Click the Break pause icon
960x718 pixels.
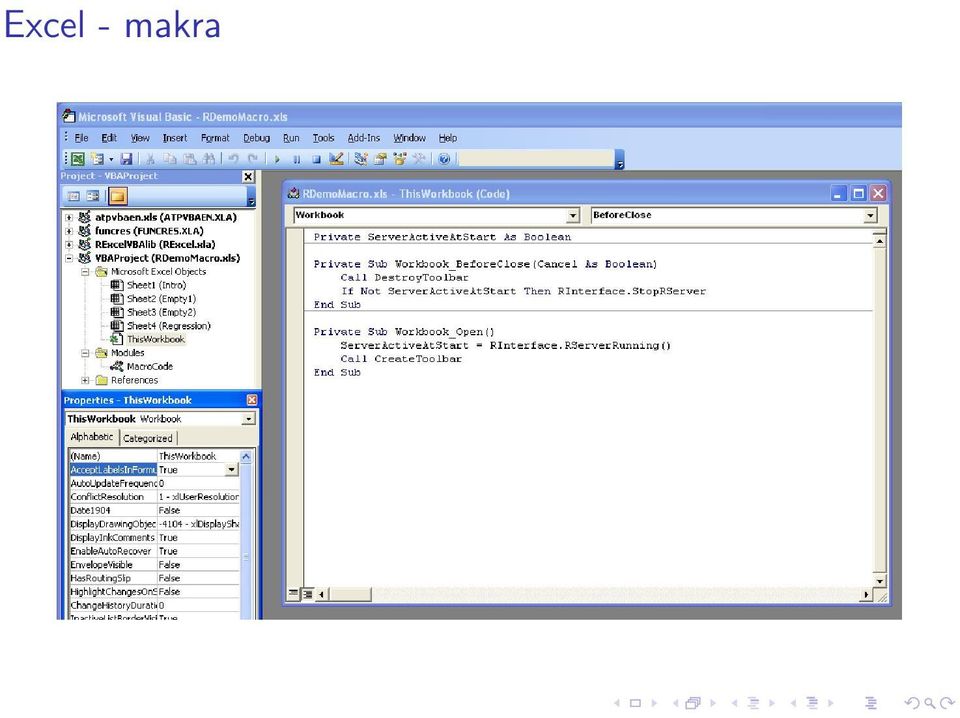[x=297, y=159]
